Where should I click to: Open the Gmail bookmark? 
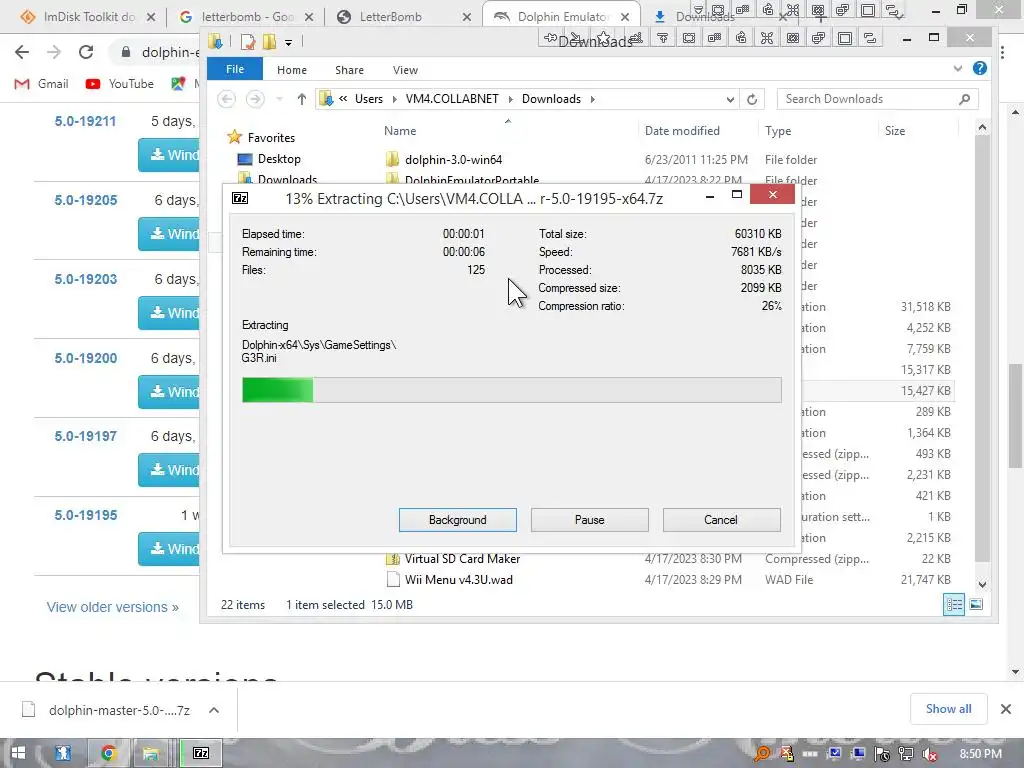coord(42,84)
